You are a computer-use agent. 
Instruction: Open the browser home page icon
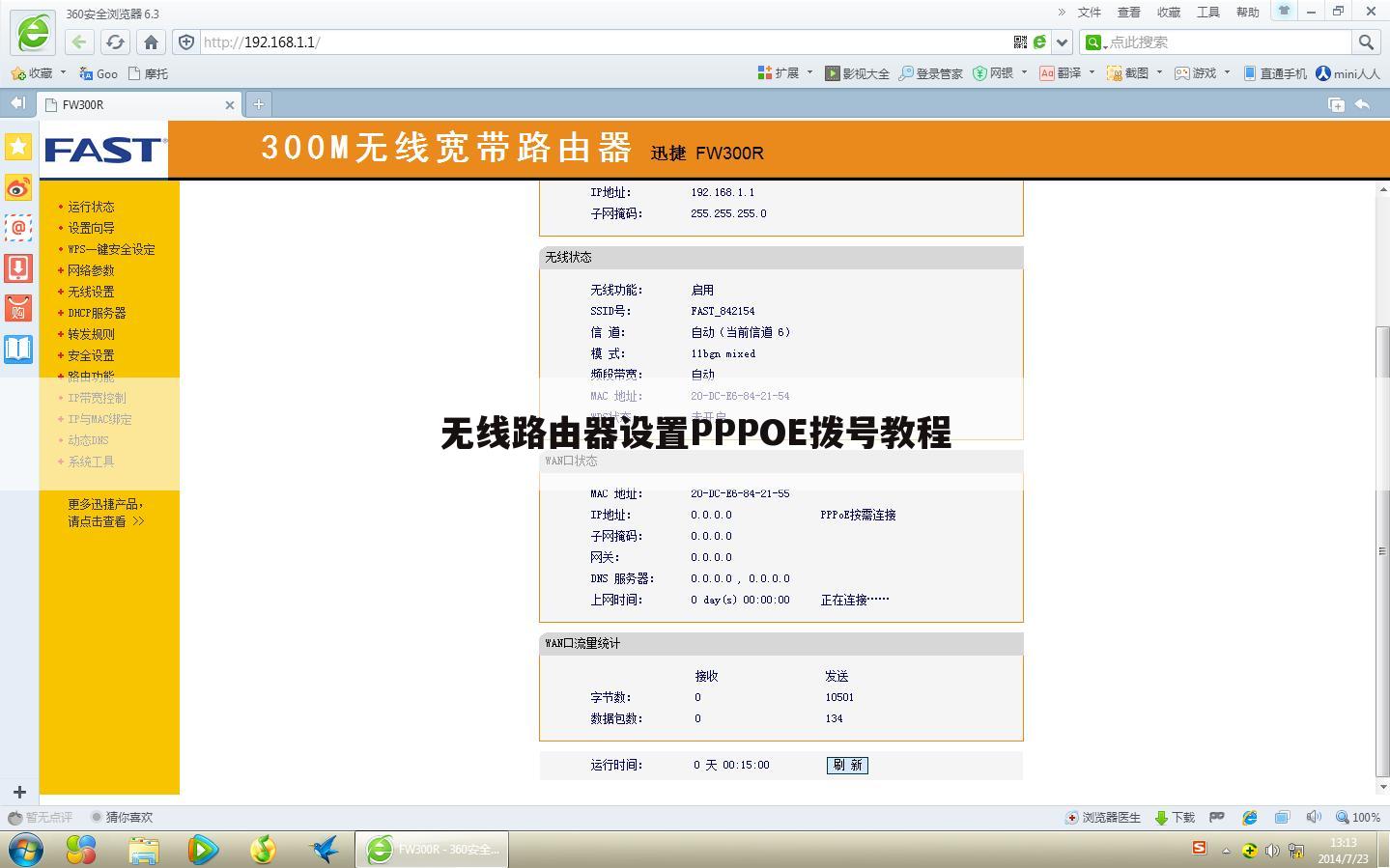151,42
